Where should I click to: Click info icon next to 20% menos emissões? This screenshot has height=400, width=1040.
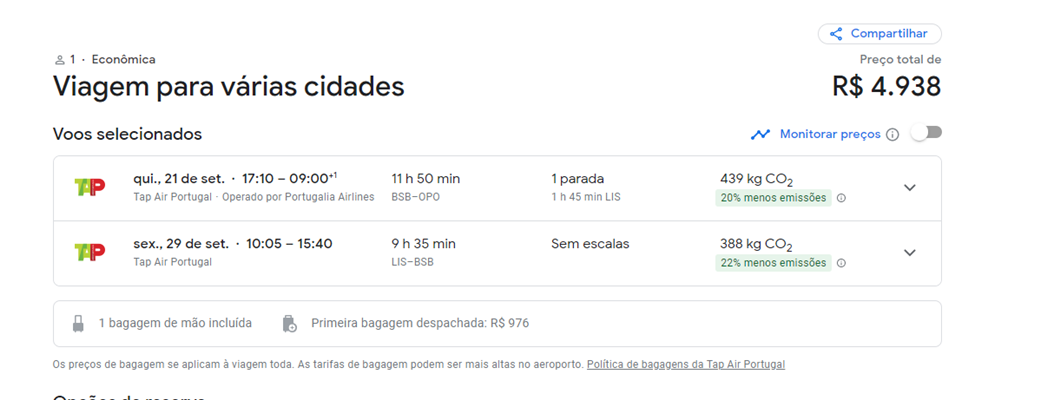pos(841,198)
